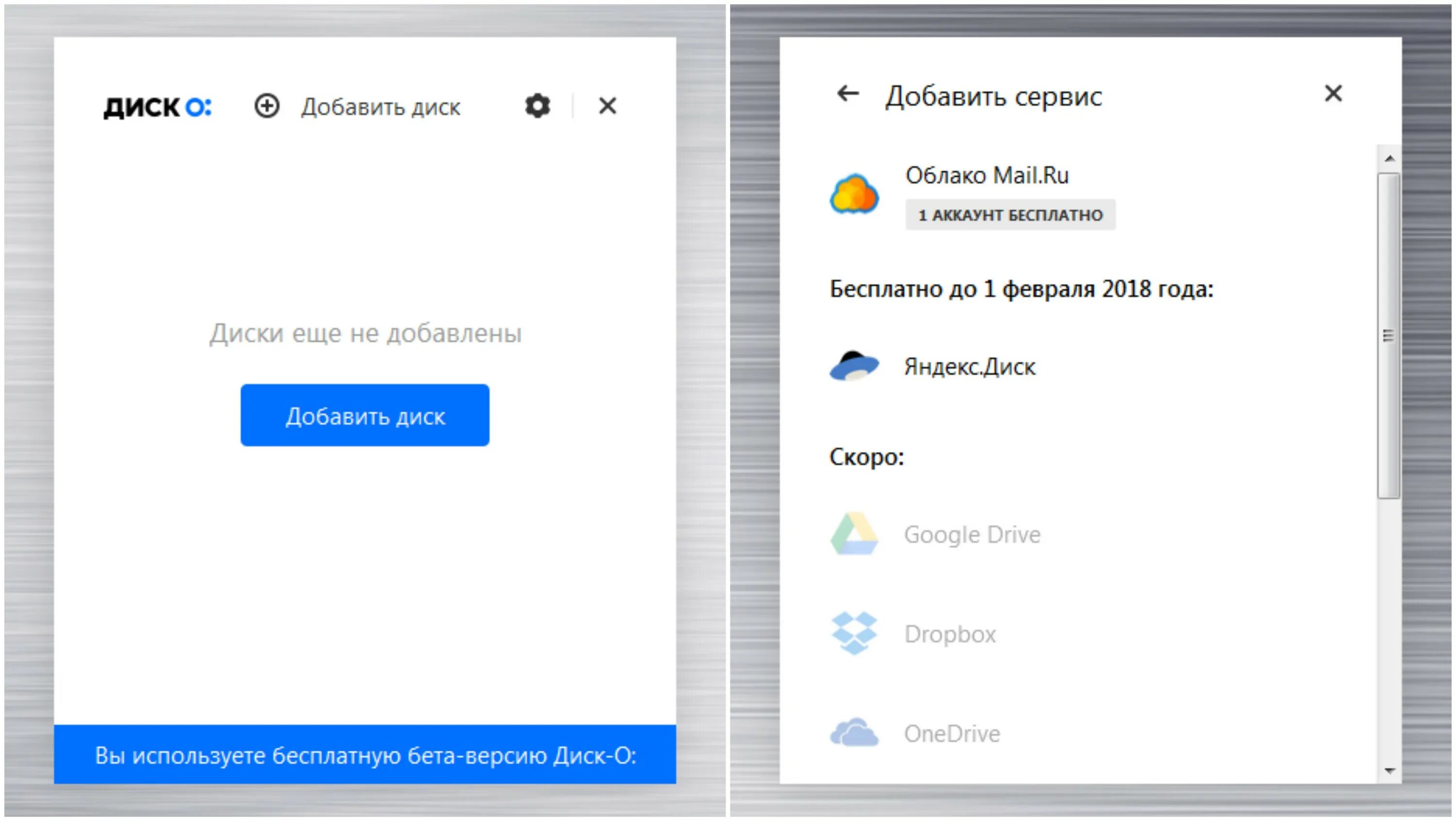Click the "Бесплатно до 1 февраля 2018 года:" heading
The image size is (1456, 821).
point(1021,289)
